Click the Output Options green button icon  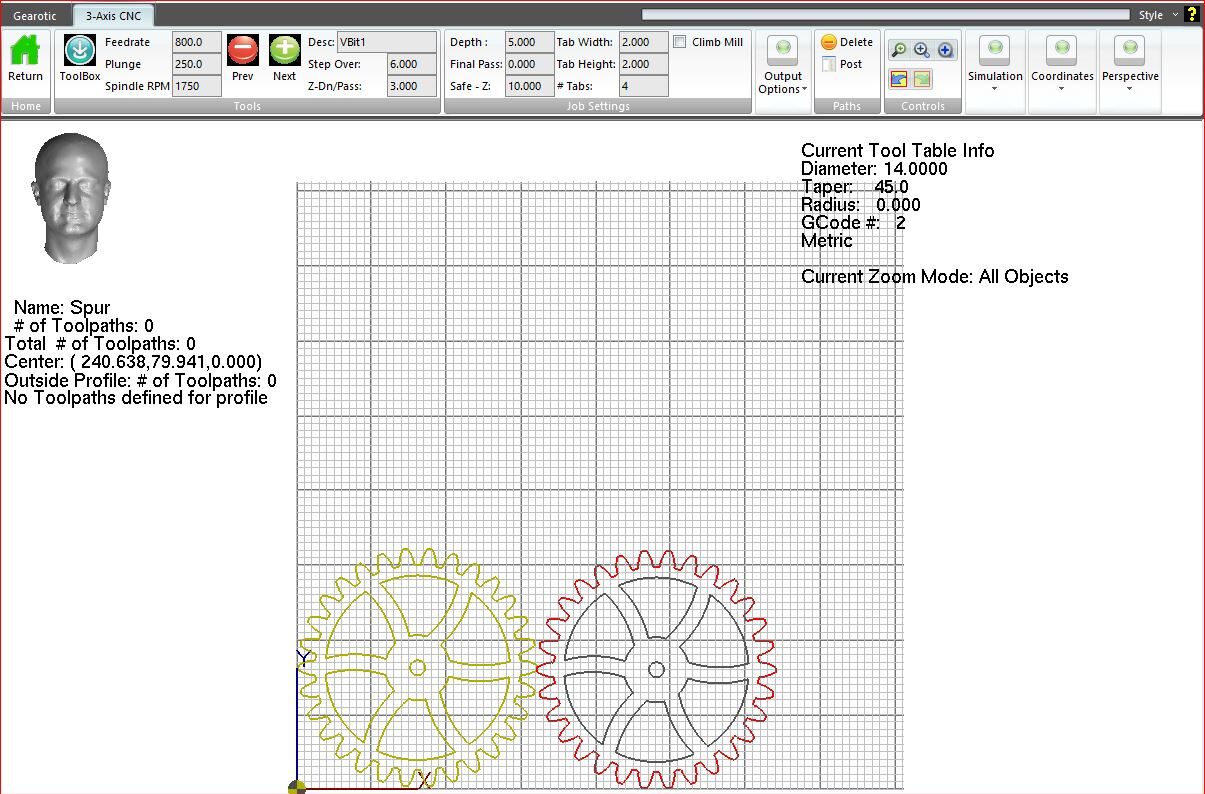[x=783, y=49]
